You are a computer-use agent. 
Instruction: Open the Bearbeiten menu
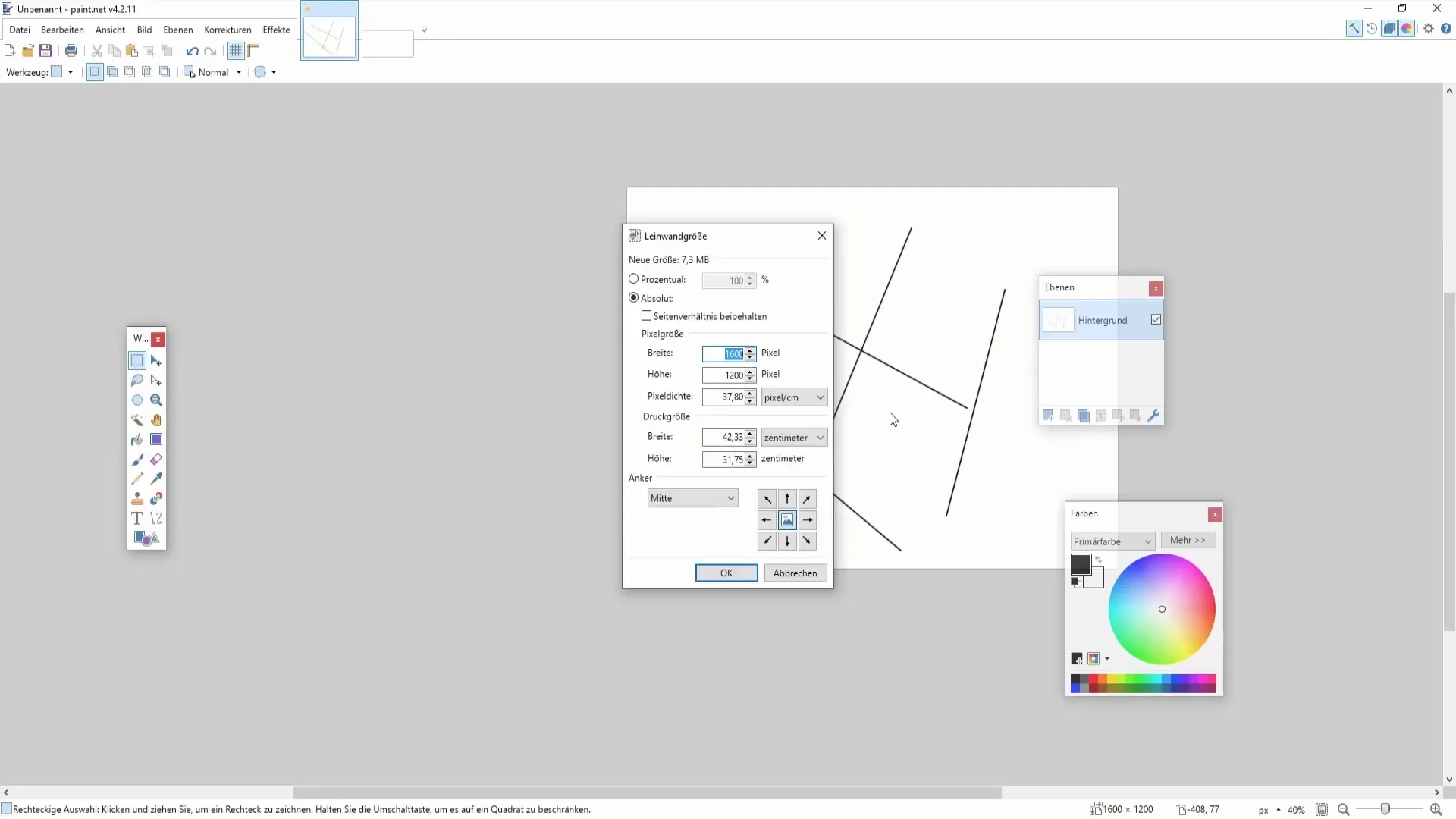pos(62,30)
